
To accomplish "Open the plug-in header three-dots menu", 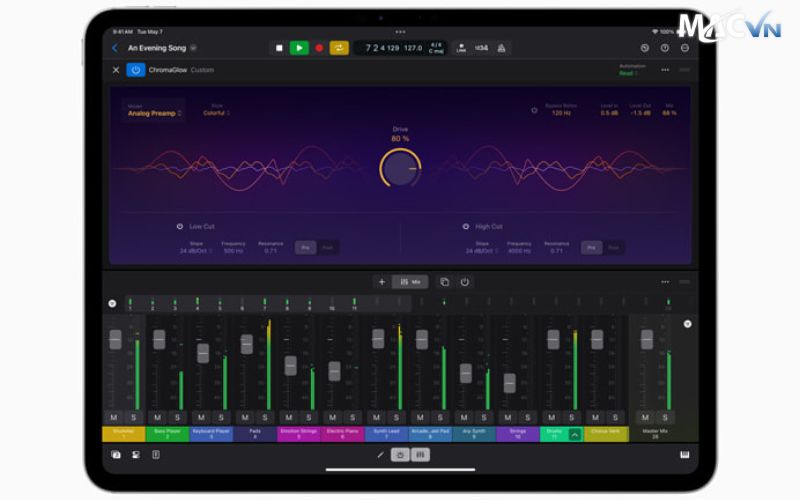I will 665,70.
